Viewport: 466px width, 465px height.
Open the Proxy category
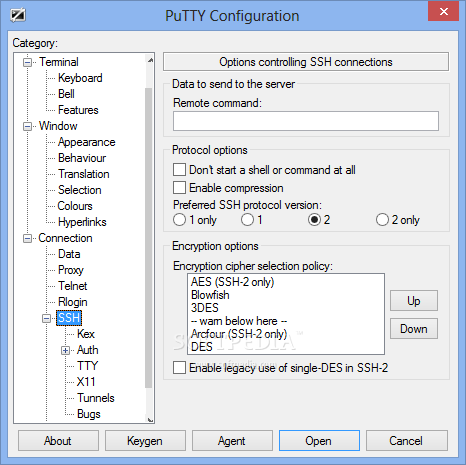pos(71,270)
